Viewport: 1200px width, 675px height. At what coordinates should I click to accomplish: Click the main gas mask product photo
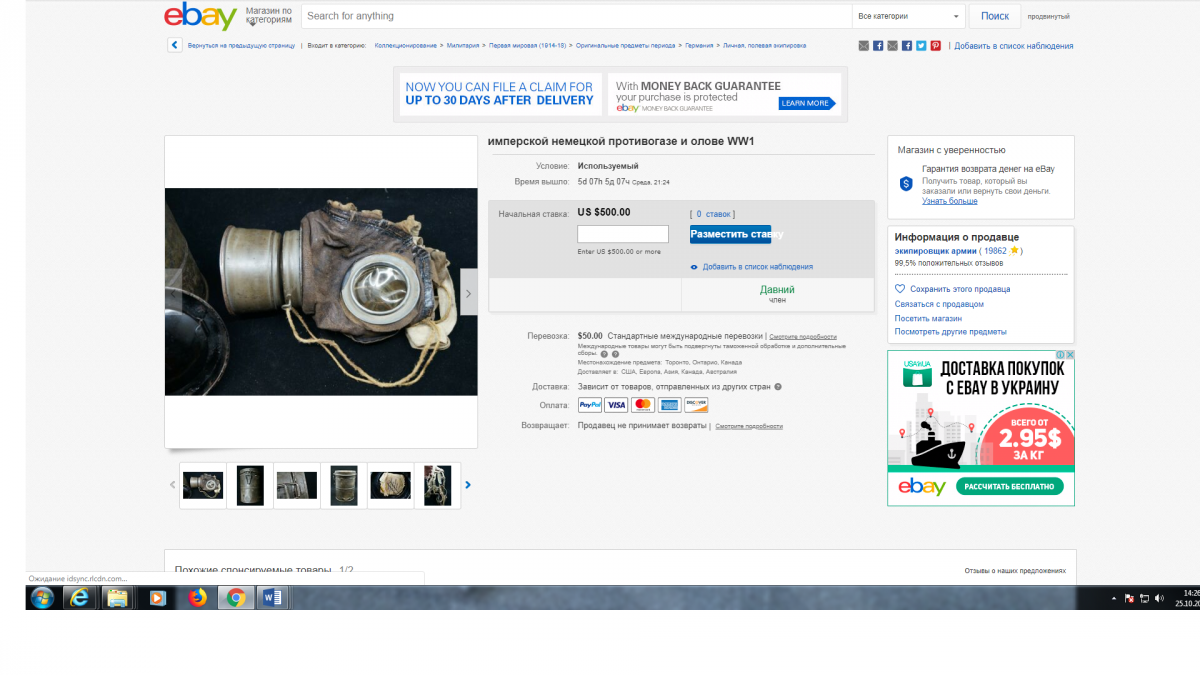[x=321, y=292]
